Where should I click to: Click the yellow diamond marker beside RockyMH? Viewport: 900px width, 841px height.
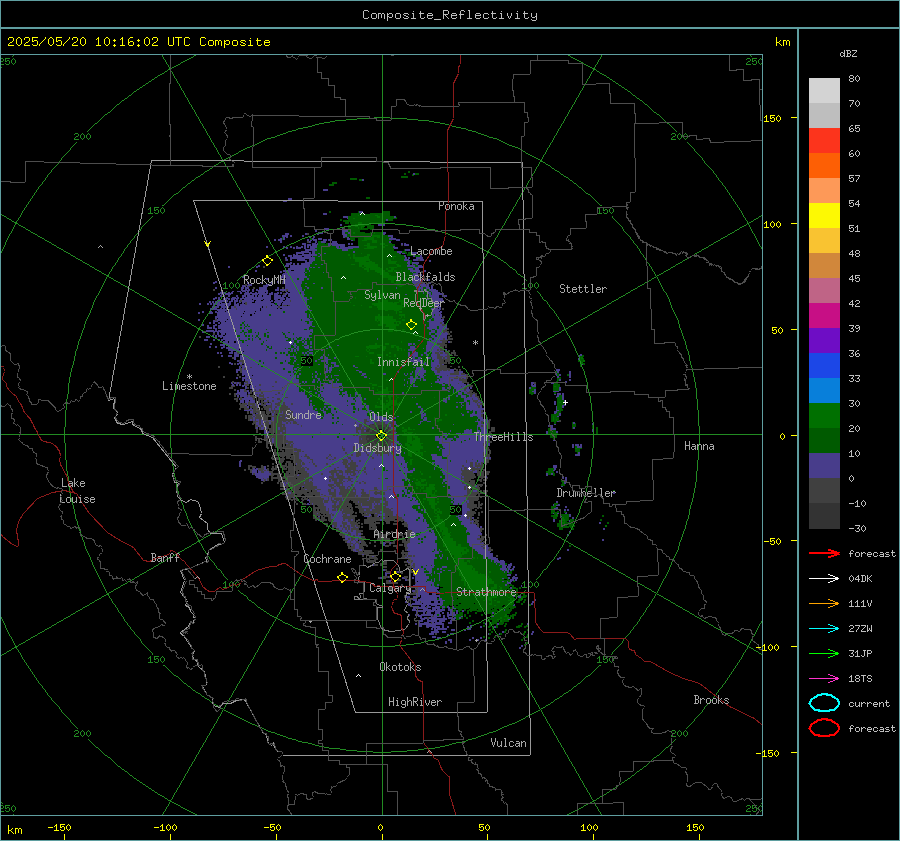[267, 261]
